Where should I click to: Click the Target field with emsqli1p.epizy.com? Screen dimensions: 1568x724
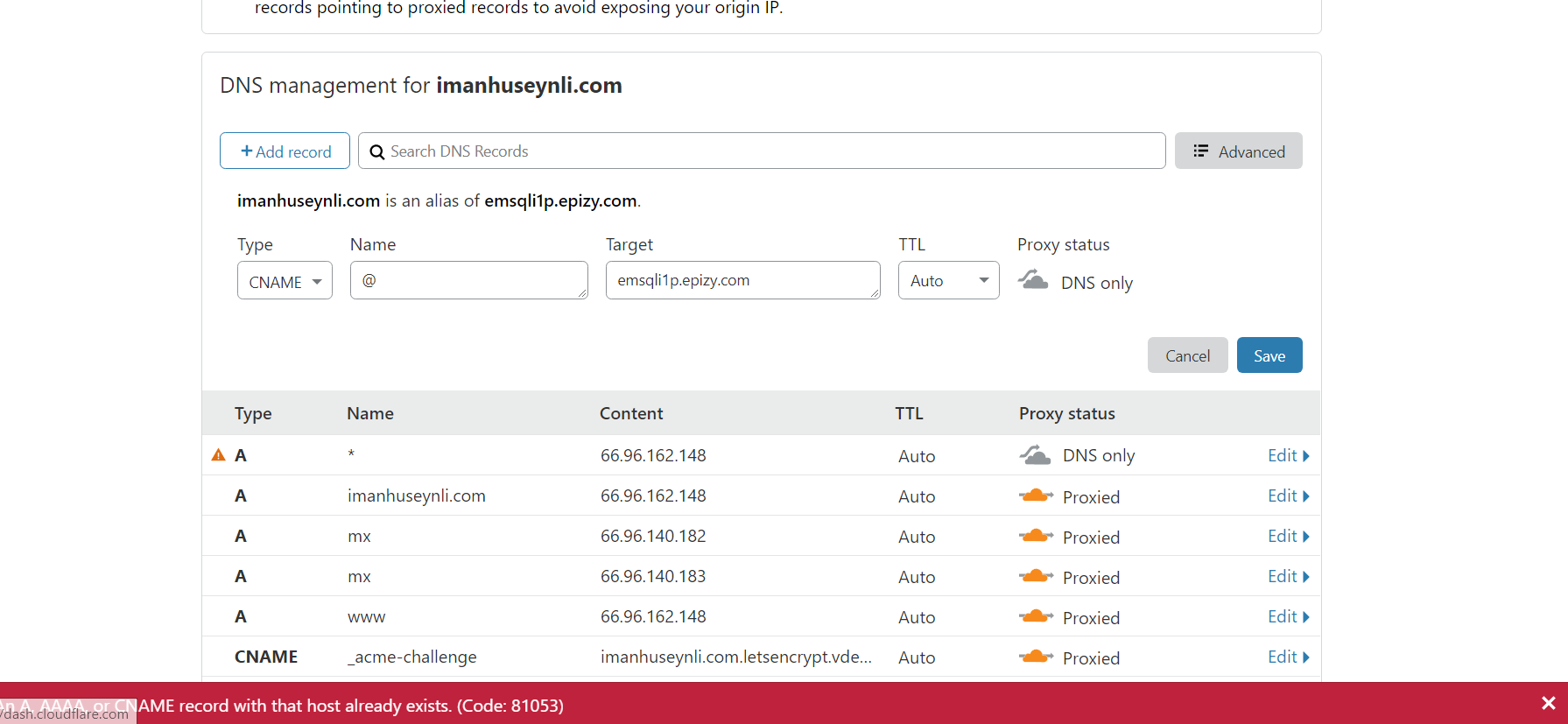pyautogui.click(x=742, y=281)
